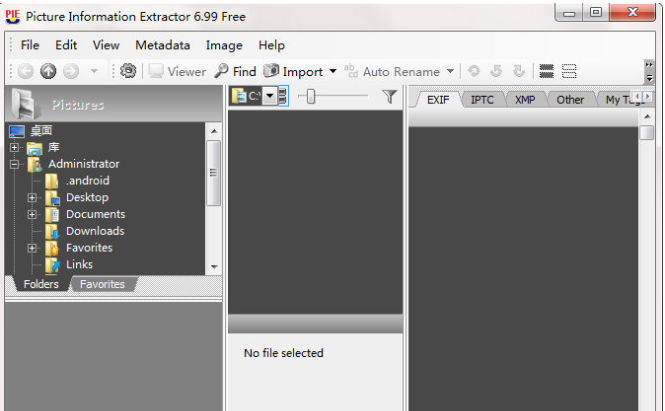665x411 pixels.
Task: Open the Metadata menu
Action: [x=162, y=45]
